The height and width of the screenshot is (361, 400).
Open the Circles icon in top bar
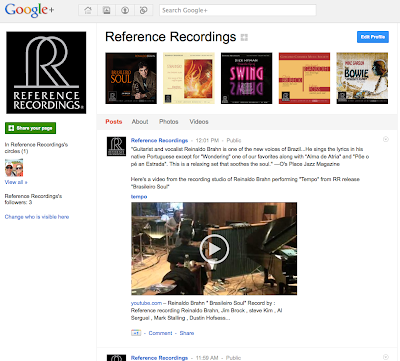tap(144, 10)
